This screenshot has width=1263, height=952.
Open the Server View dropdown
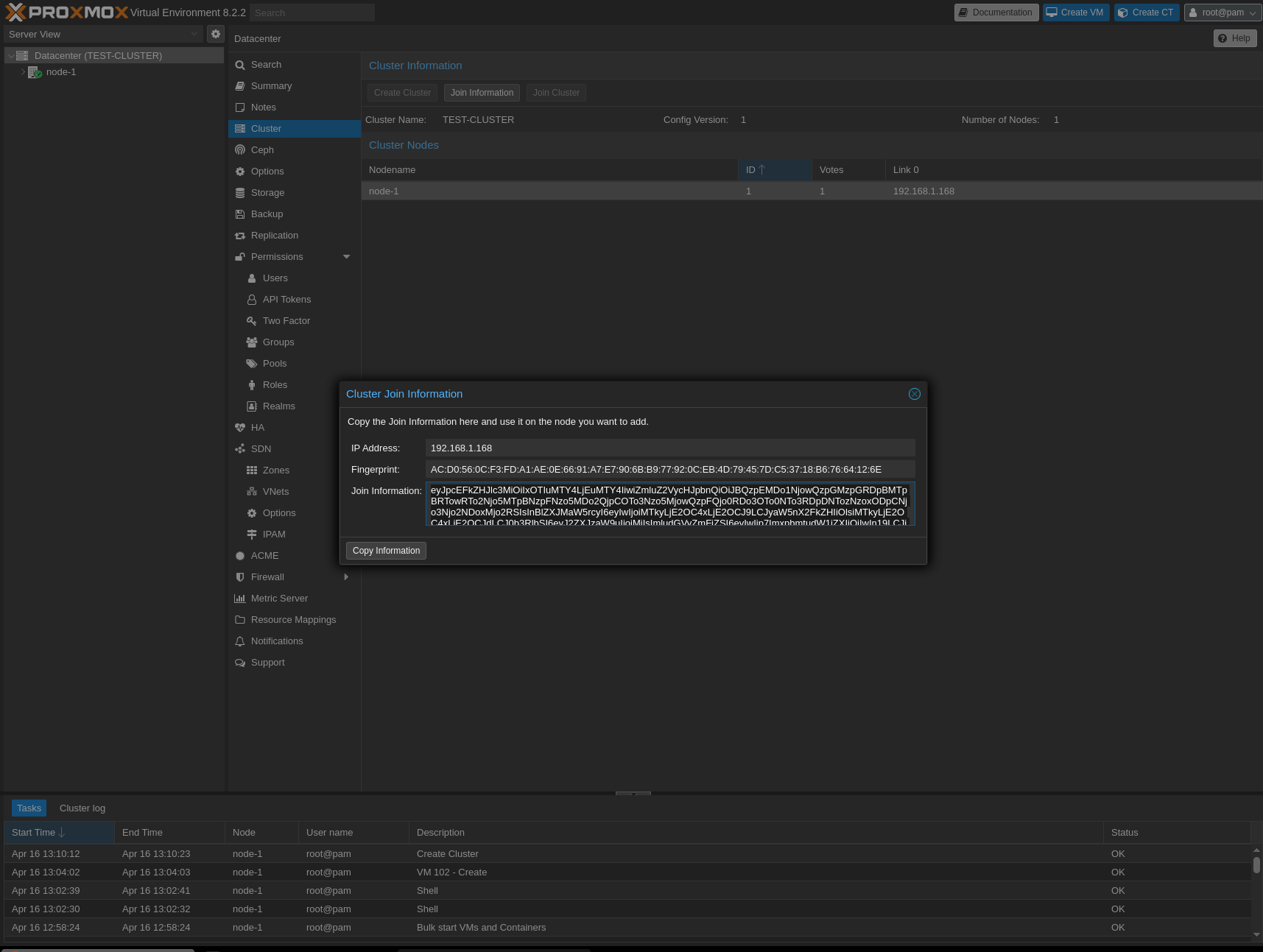103,34
